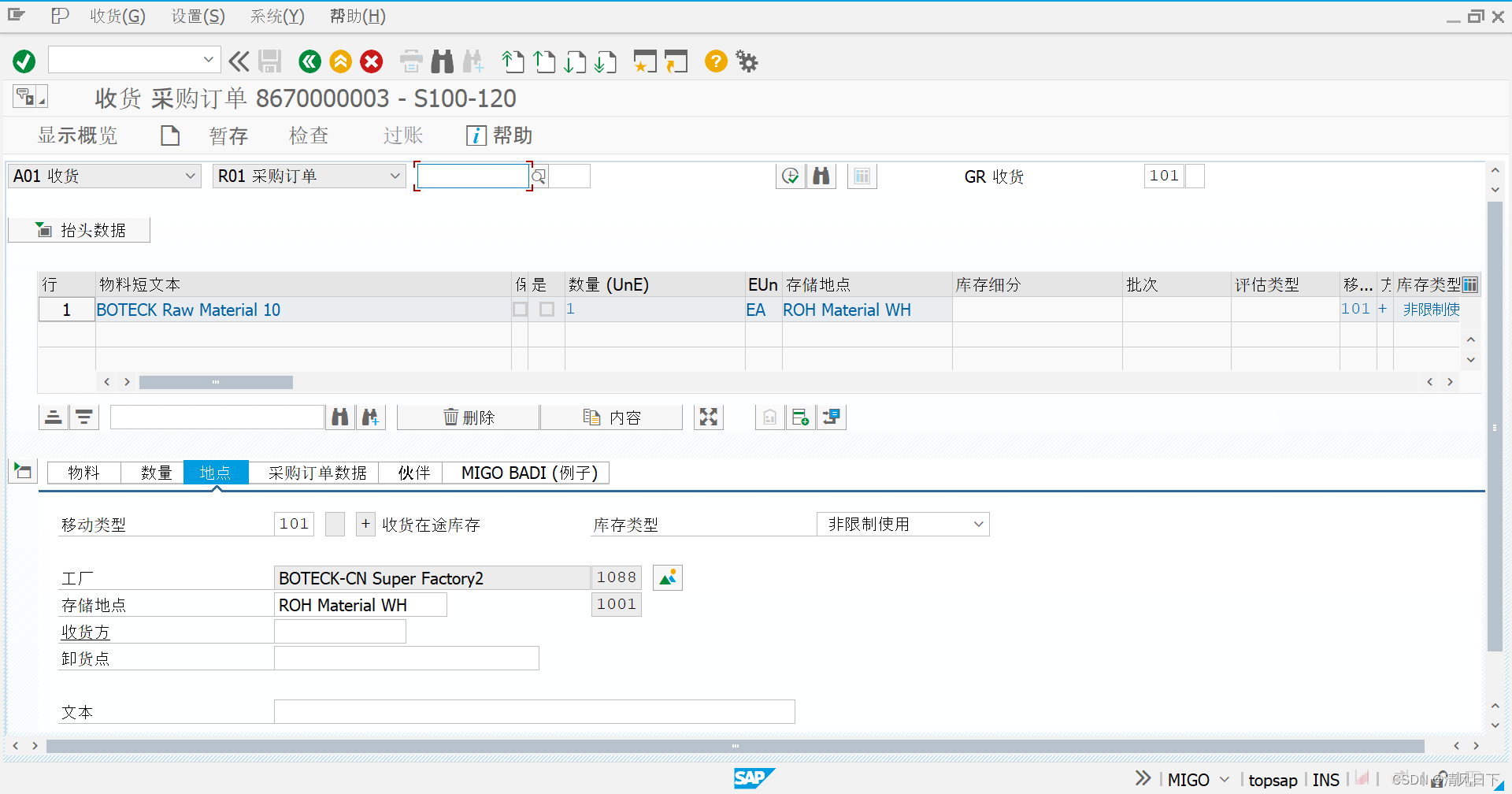The image size is (1512, 794).
Task: Click the green Enter checkmark icon
Action: [x=24, y=61]
